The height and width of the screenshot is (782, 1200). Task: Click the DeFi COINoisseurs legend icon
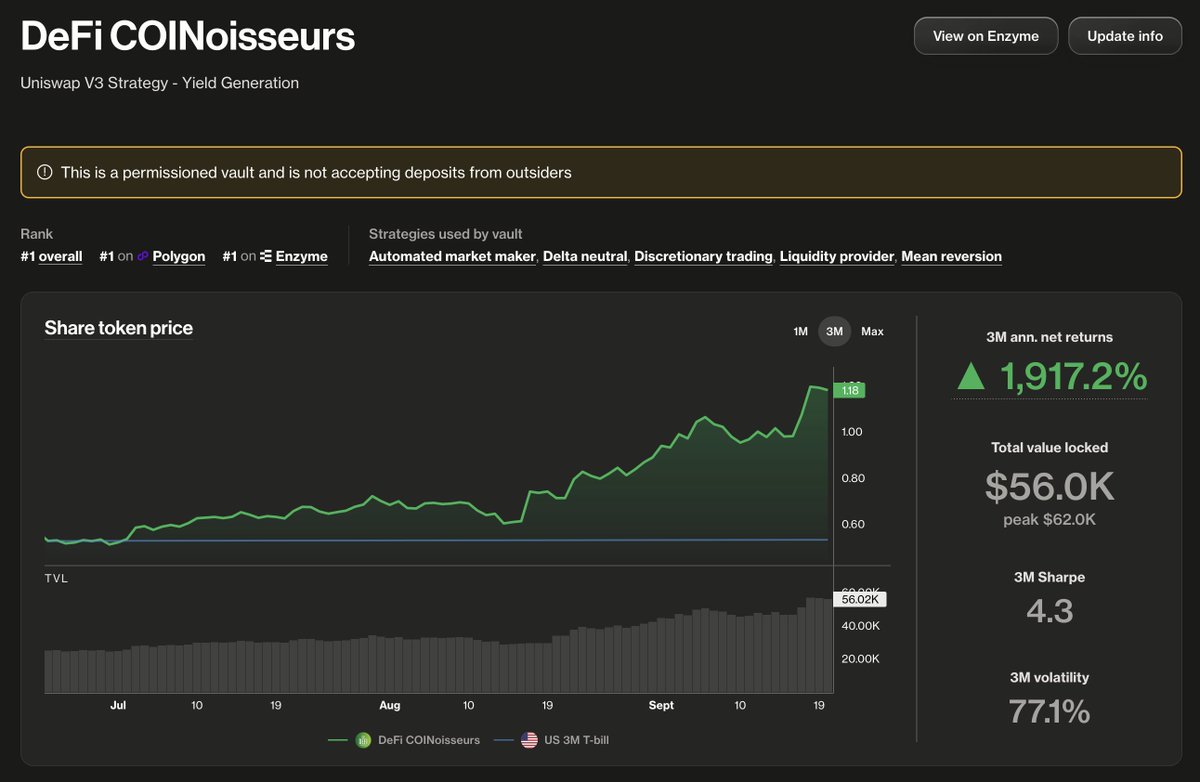pyautogui.click(x=364, y=740)
